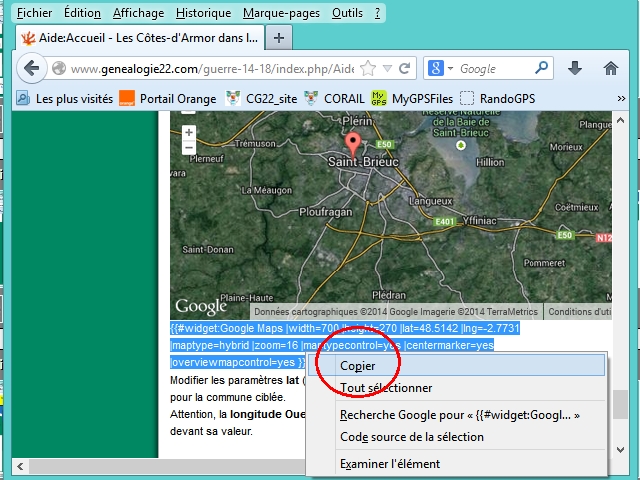Open the CG22_site bookmark
The image size is (640, 480).
point(261,98)
